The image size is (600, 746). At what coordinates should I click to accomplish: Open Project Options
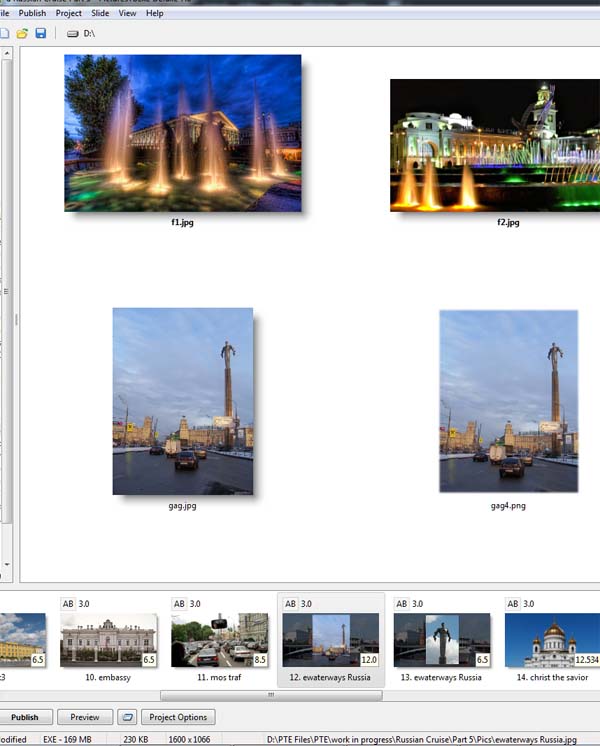point(178,717)
